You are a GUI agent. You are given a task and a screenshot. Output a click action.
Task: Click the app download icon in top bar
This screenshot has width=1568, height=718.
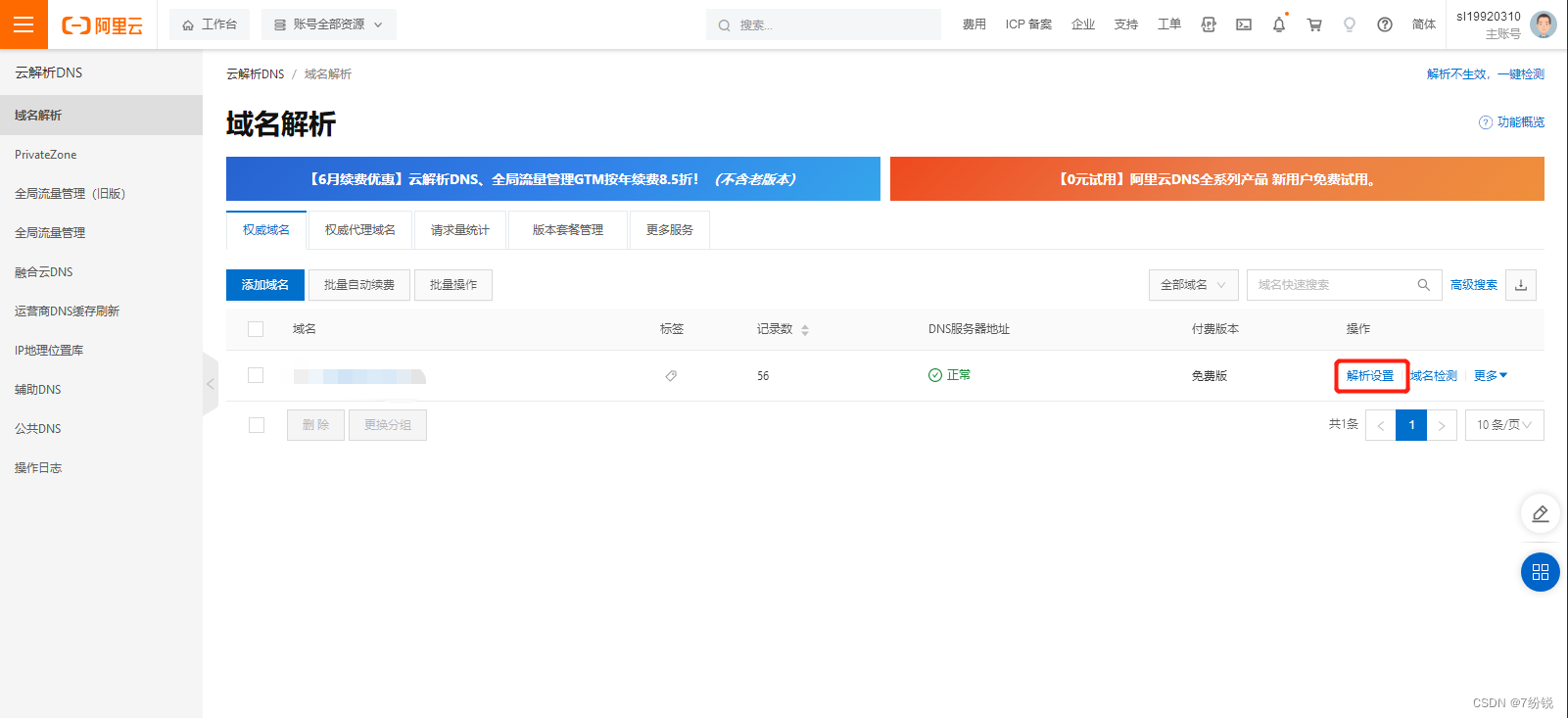[1209, 24]
